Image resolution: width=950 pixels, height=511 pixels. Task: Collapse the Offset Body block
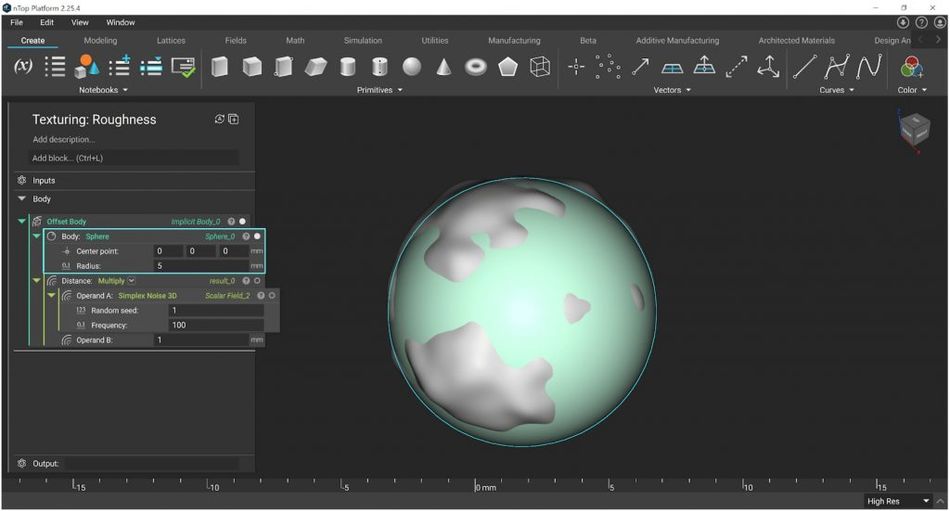point(22,221)
